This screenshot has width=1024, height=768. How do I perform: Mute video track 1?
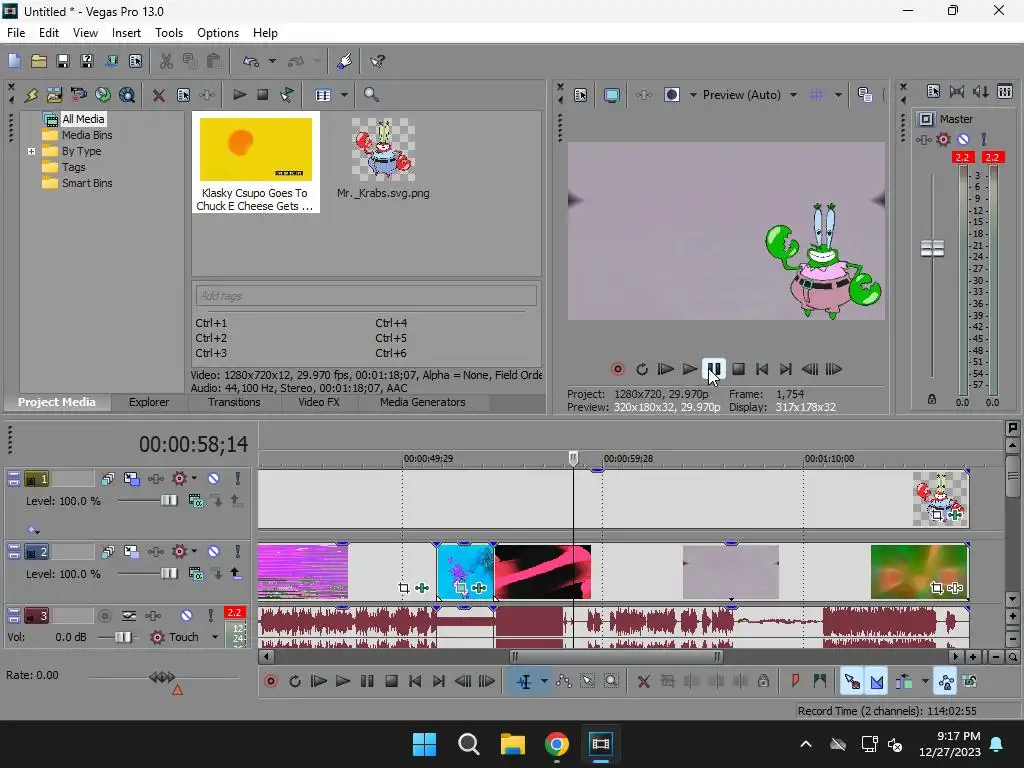pos(214,479)
